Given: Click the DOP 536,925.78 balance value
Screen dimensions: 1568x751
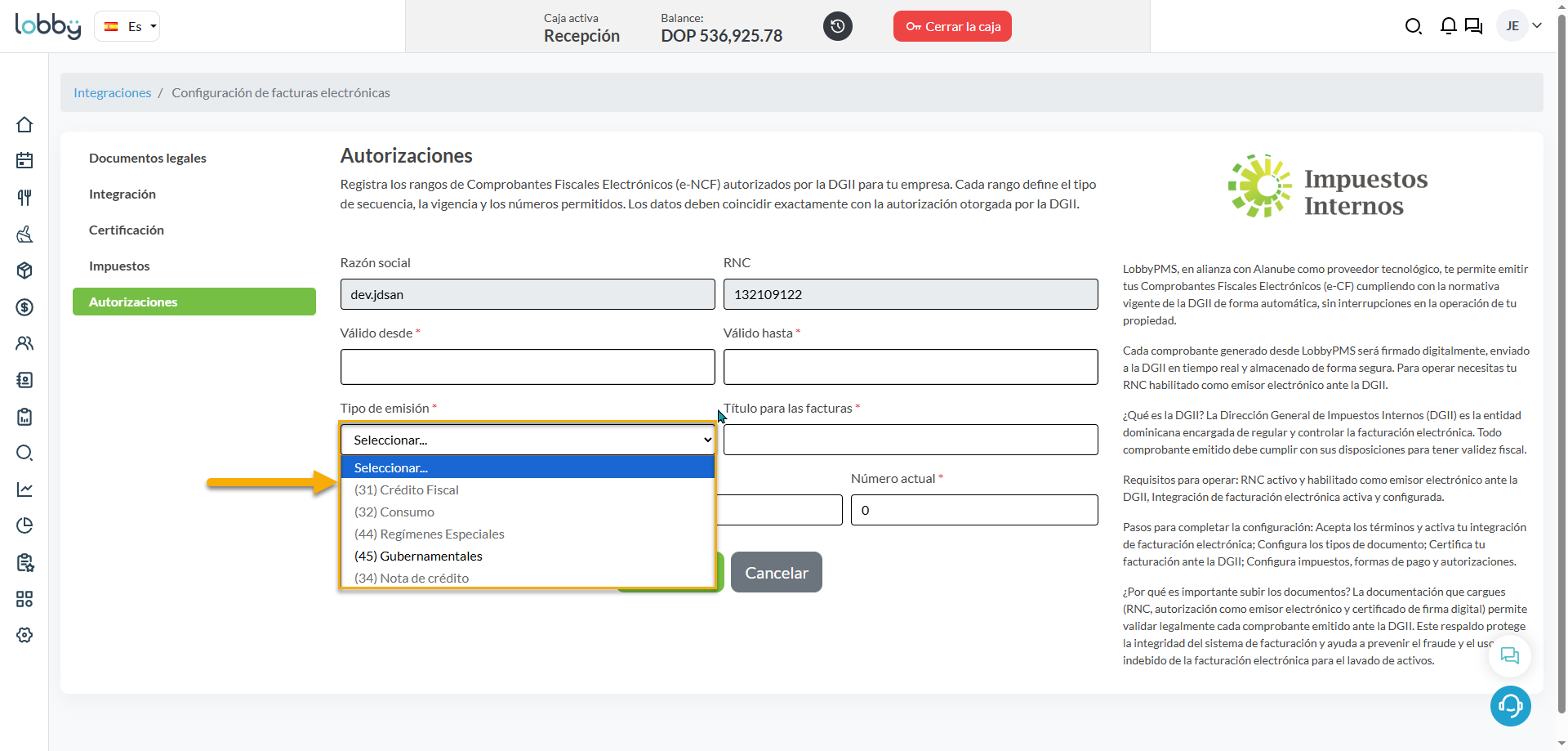Looking at the screenshot, I should [x=722, y=36].
